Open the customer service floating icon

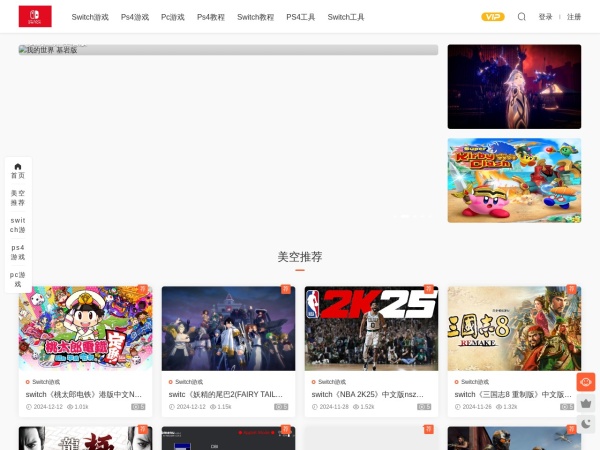pyautogui.click(x=586, y=382)
